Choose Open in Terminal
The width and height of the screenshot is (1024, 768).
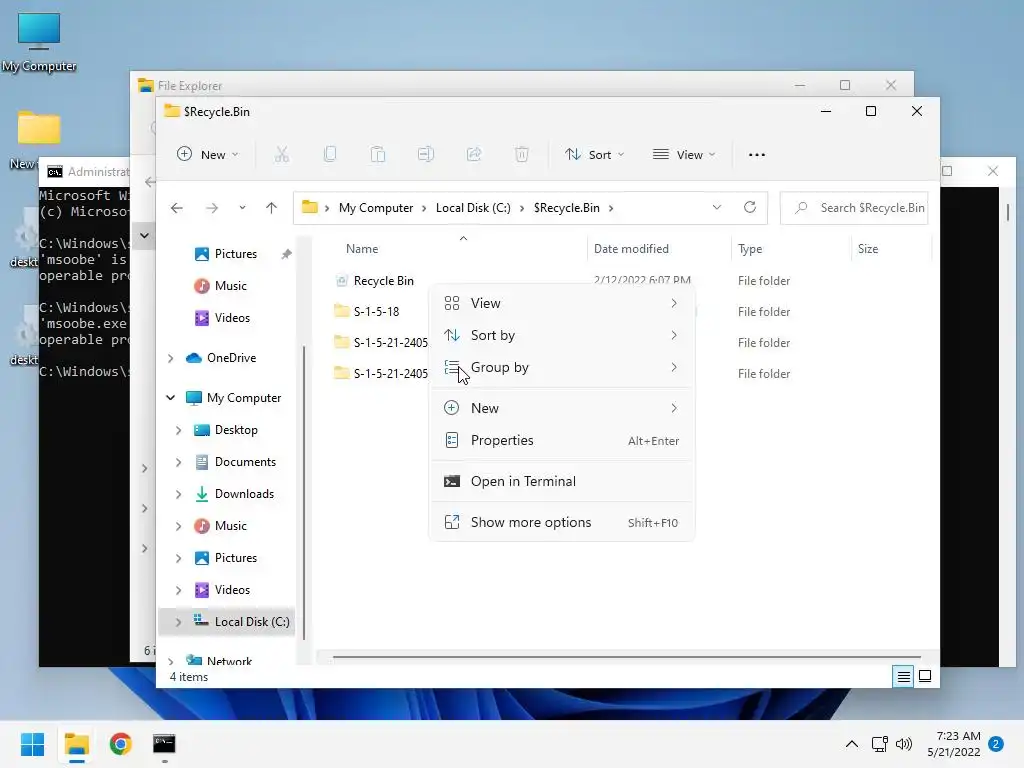(x=562, y=481)
